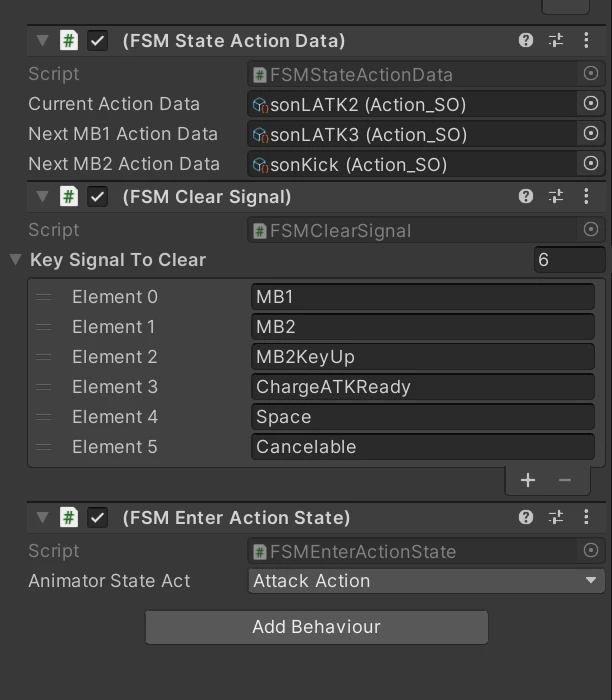Disable FSM State Action Data checkbox
Viewport: 612px width, 700px height.
tap(97, 41)
